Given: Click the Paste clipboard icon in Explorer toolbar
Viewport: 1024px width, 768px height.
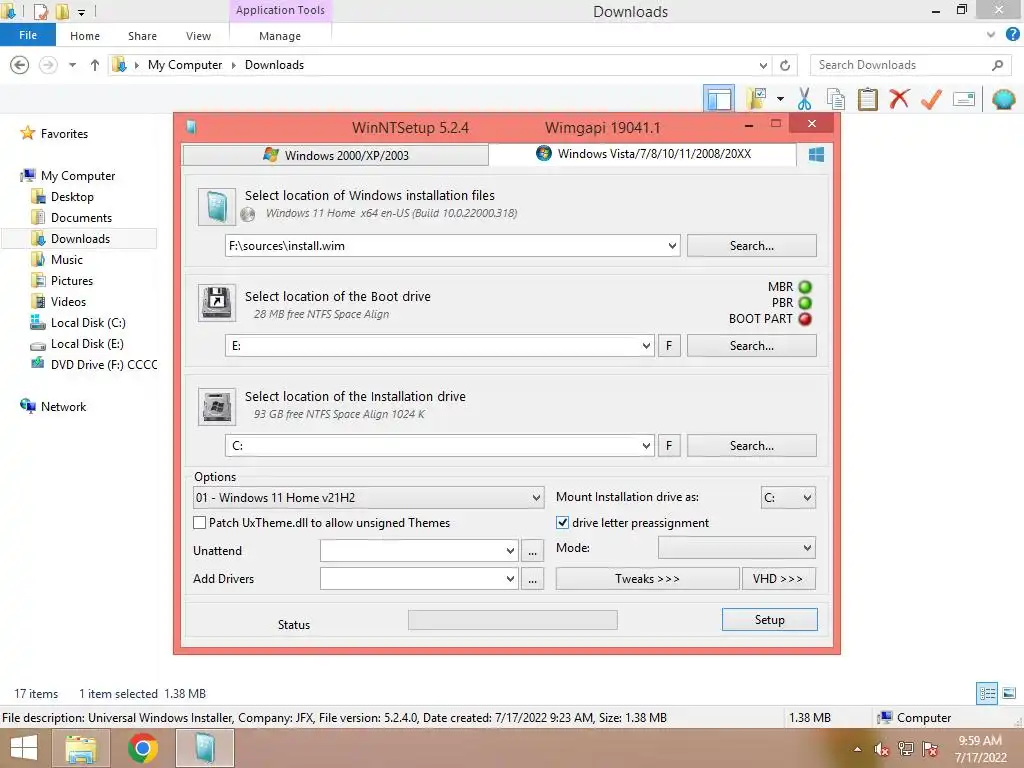Looking at the screenshot, I should pos(867,99).
